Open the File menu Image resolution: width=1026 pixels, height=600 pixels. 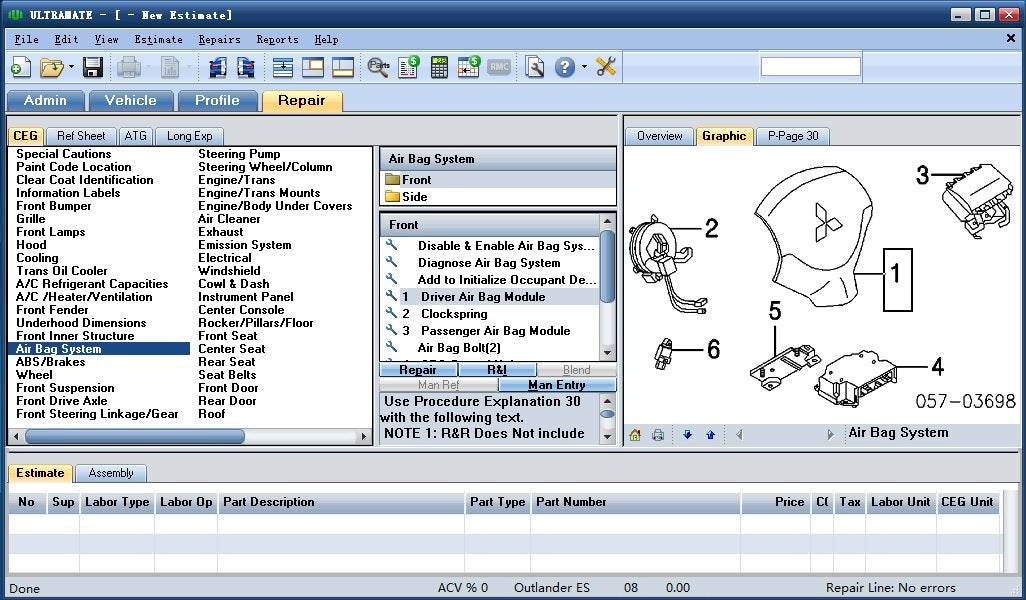click(27, 39)
